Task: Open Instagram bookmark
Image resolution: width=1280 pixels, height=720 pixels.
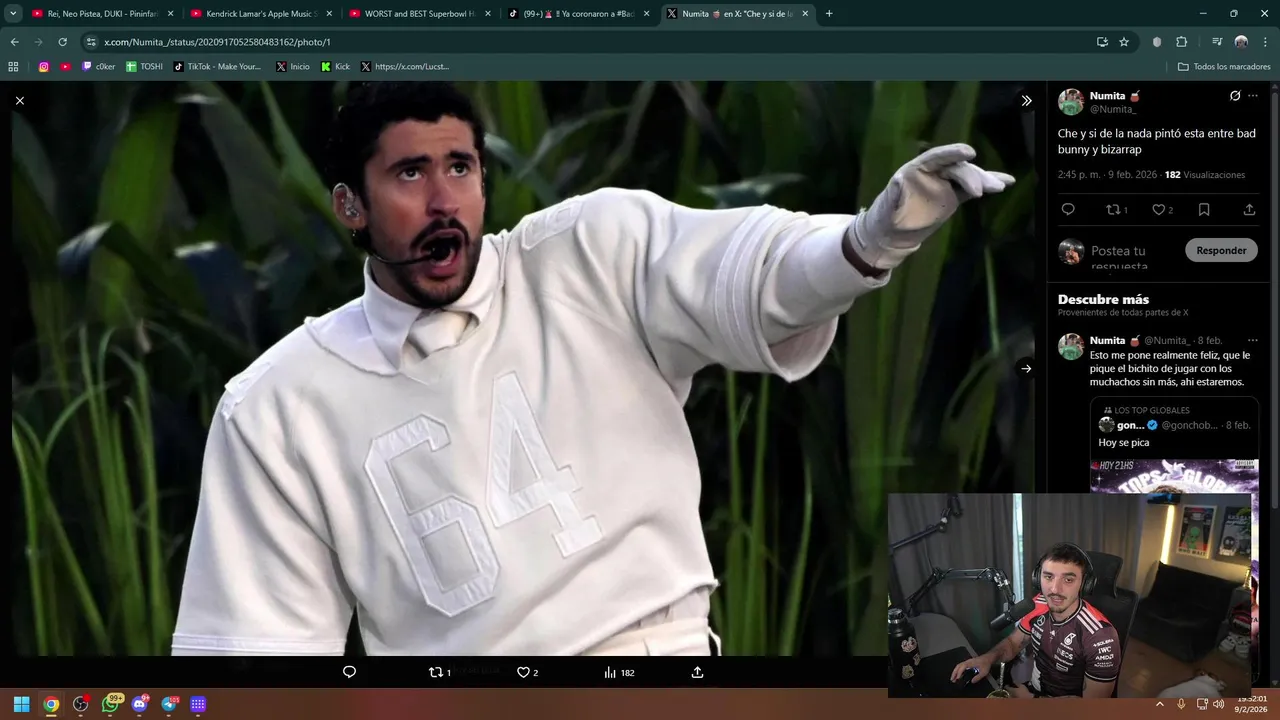Action: [x=44, y=67]
